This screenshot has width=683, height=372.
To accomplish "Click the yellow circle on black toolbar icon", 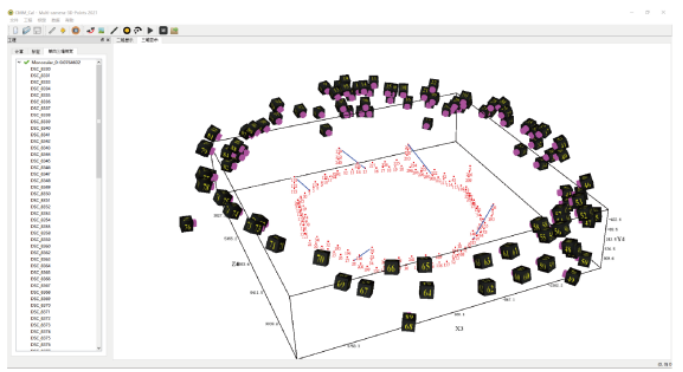I will [127, 30].
